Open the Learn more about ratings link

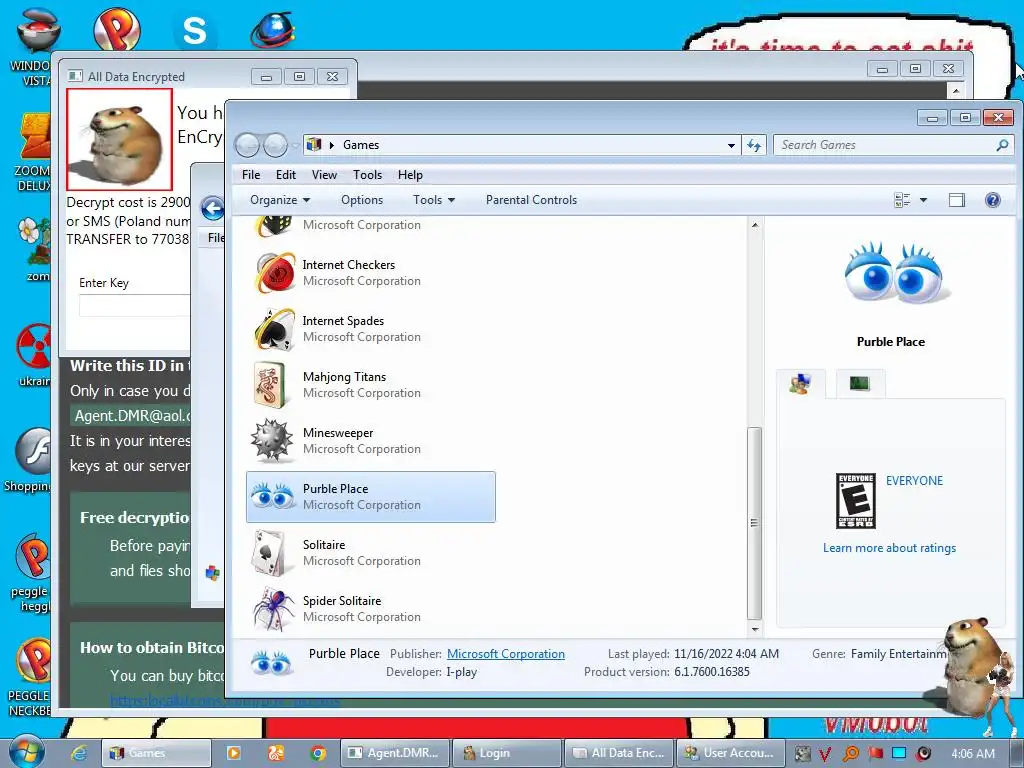tap(889, 548)
